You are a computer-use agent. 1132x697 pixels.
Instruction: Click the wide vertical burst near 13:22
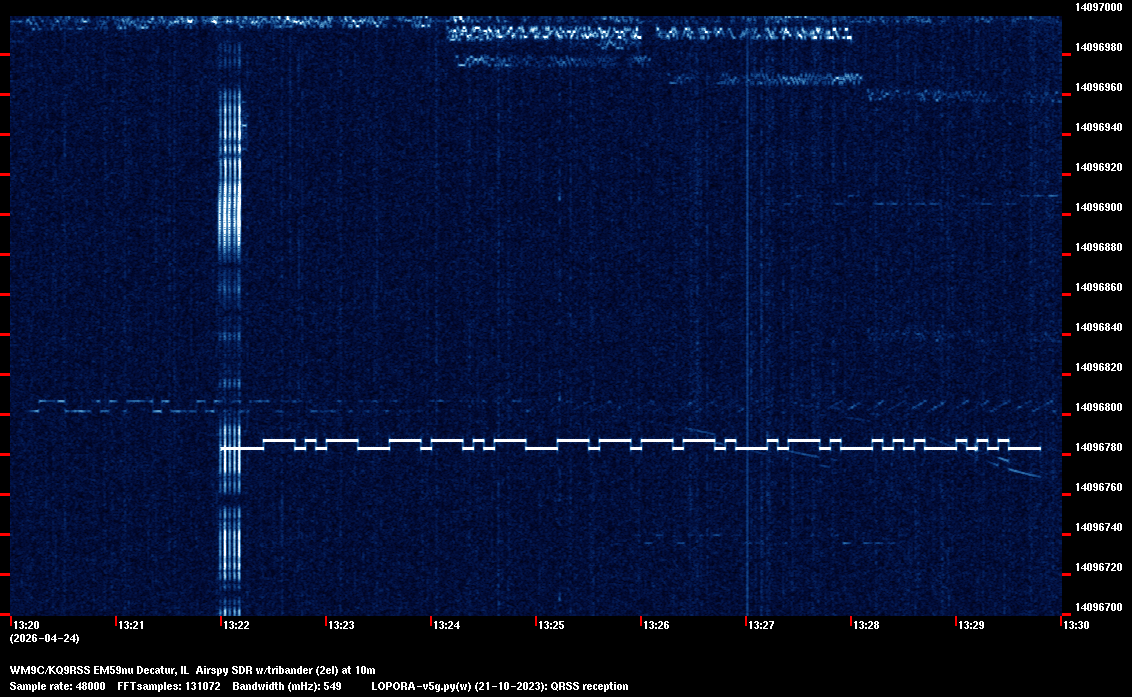(x=230, y=200)
